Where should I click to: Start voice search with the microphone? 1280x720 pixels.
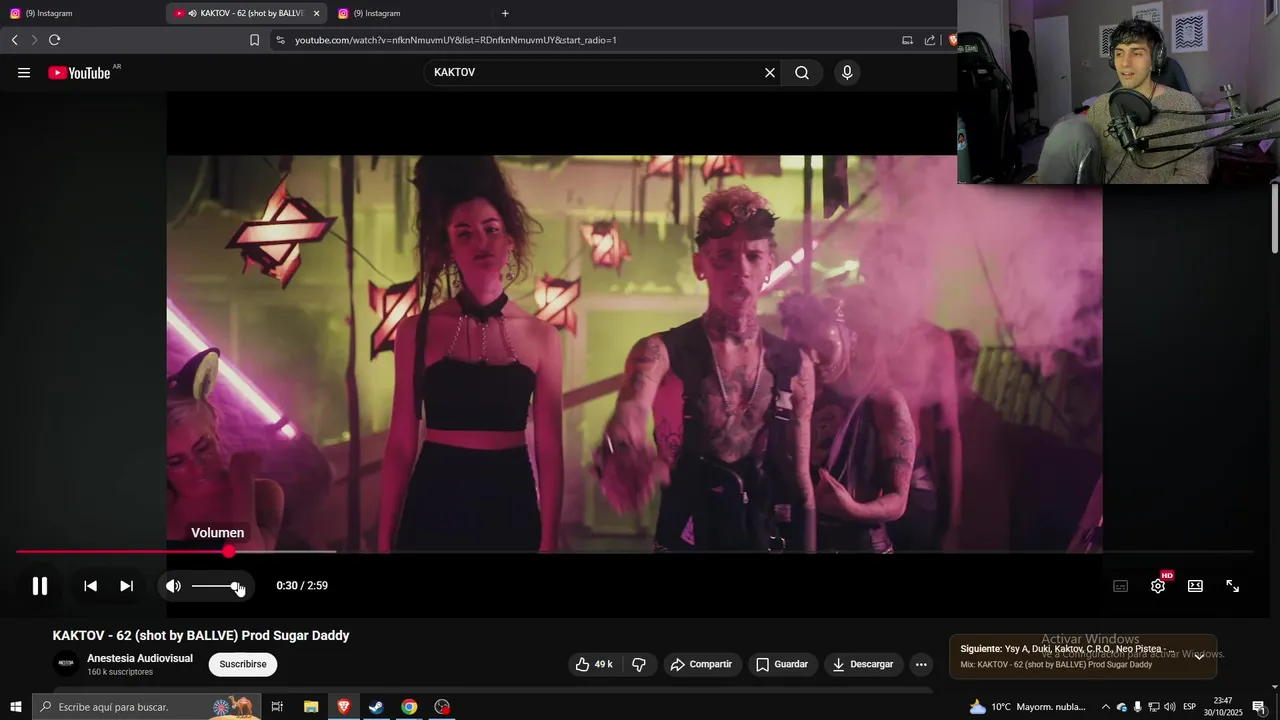point(847,73)
